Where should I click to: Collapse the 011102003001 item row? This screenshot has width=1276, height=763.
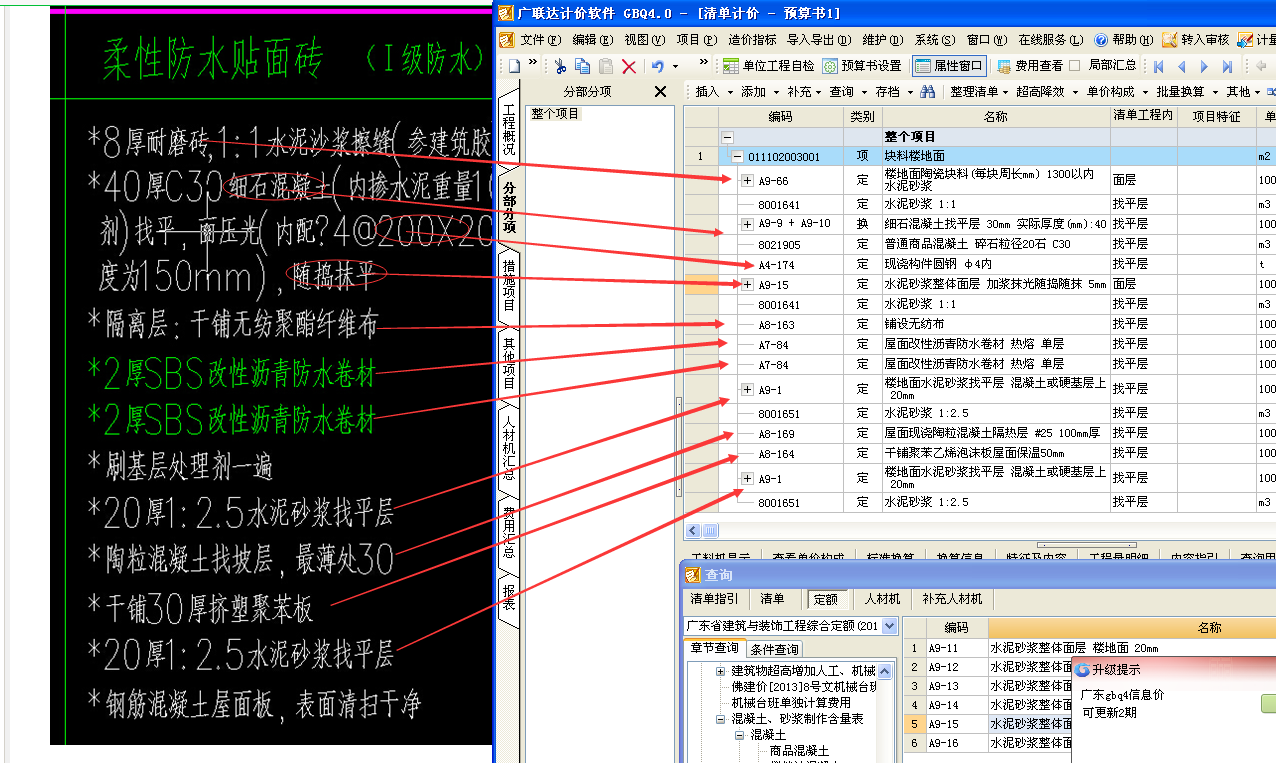(737, 156)
